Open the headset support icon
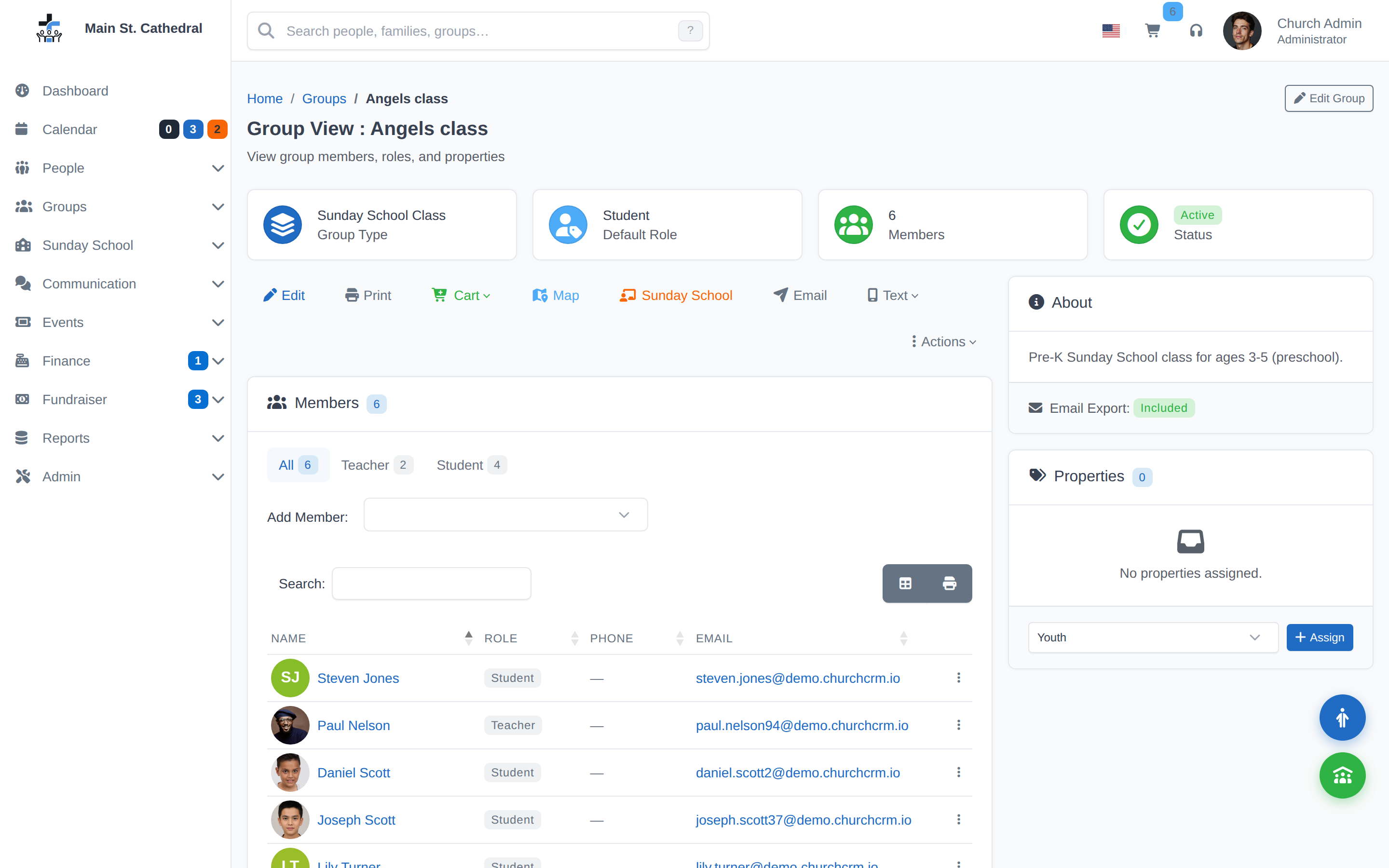The height and width of the screenshot is (868, 1389). 1196,30
